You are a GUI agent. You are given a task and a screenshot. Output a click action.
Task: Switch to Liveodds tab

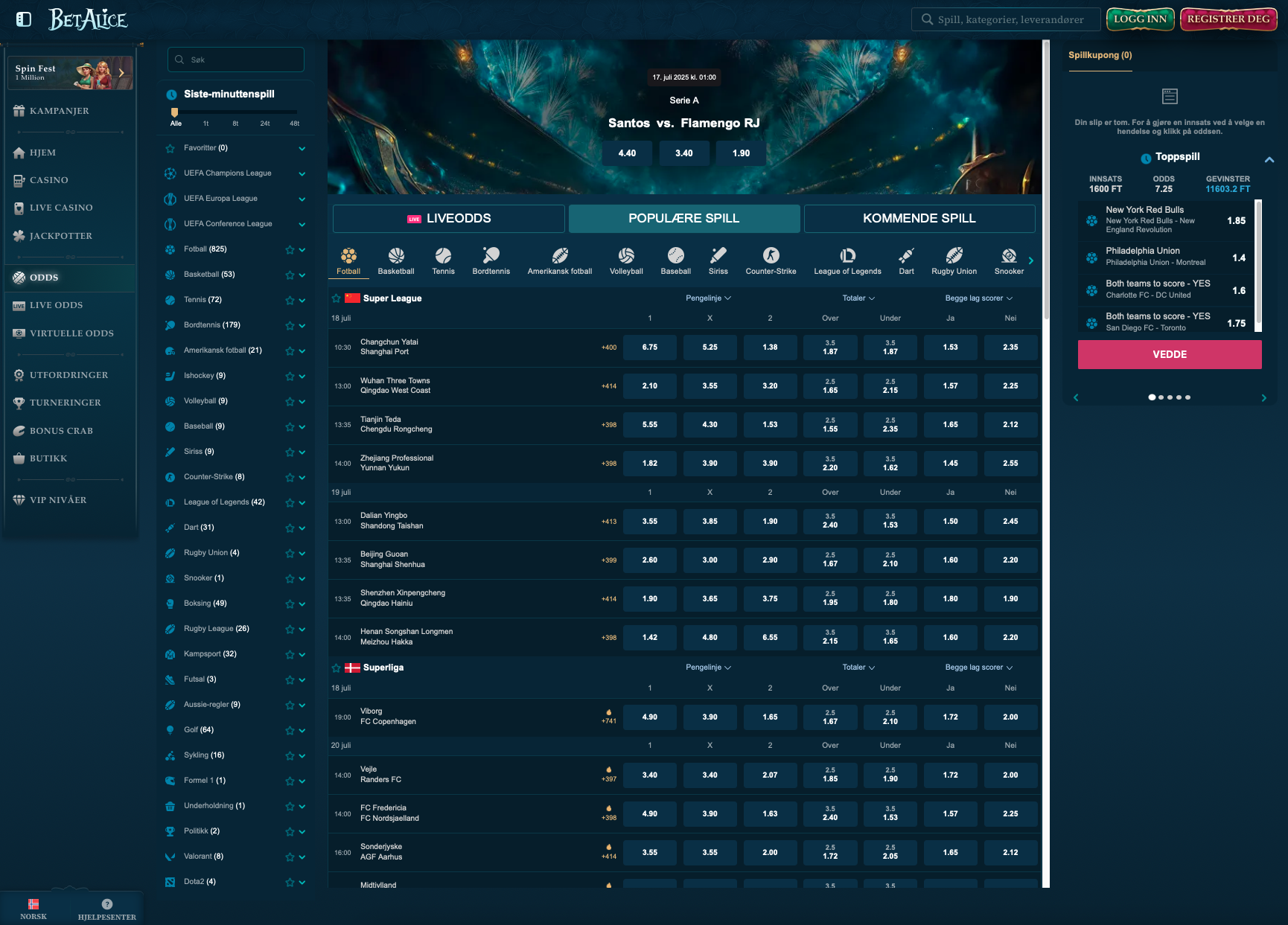click(x=449, y=219)
